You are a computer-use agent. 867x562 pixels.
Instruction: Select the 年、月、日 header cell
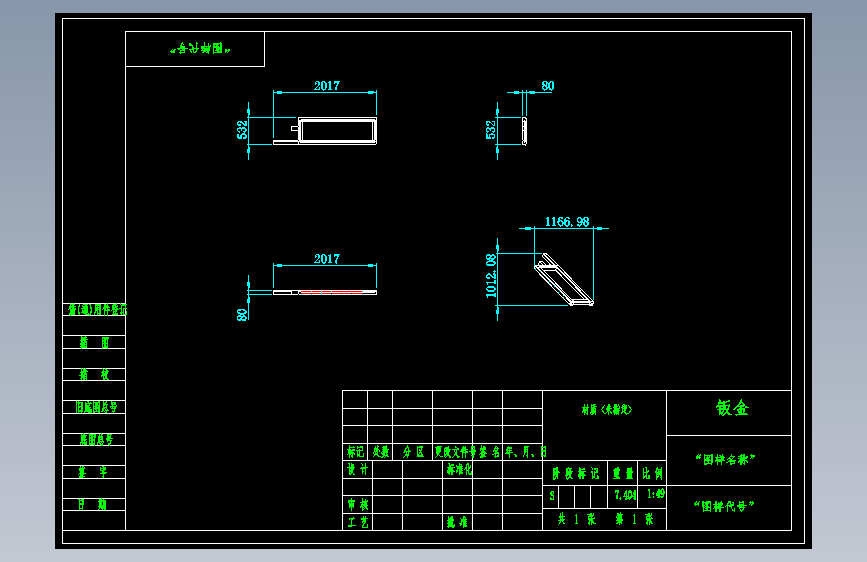(x=525, y=452)
